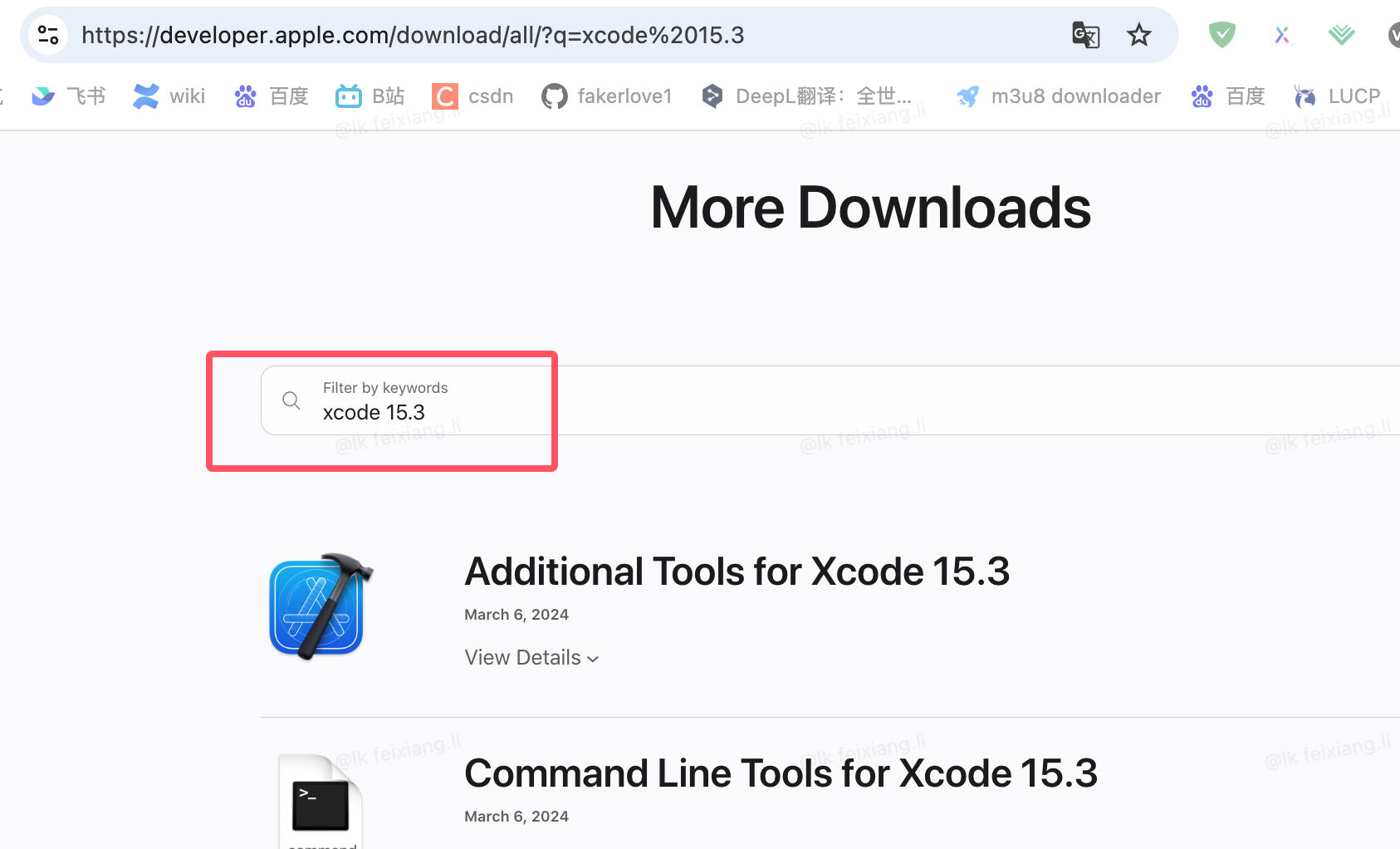
Task: Click the Filter by keywords search field
Action: (830, 400)
